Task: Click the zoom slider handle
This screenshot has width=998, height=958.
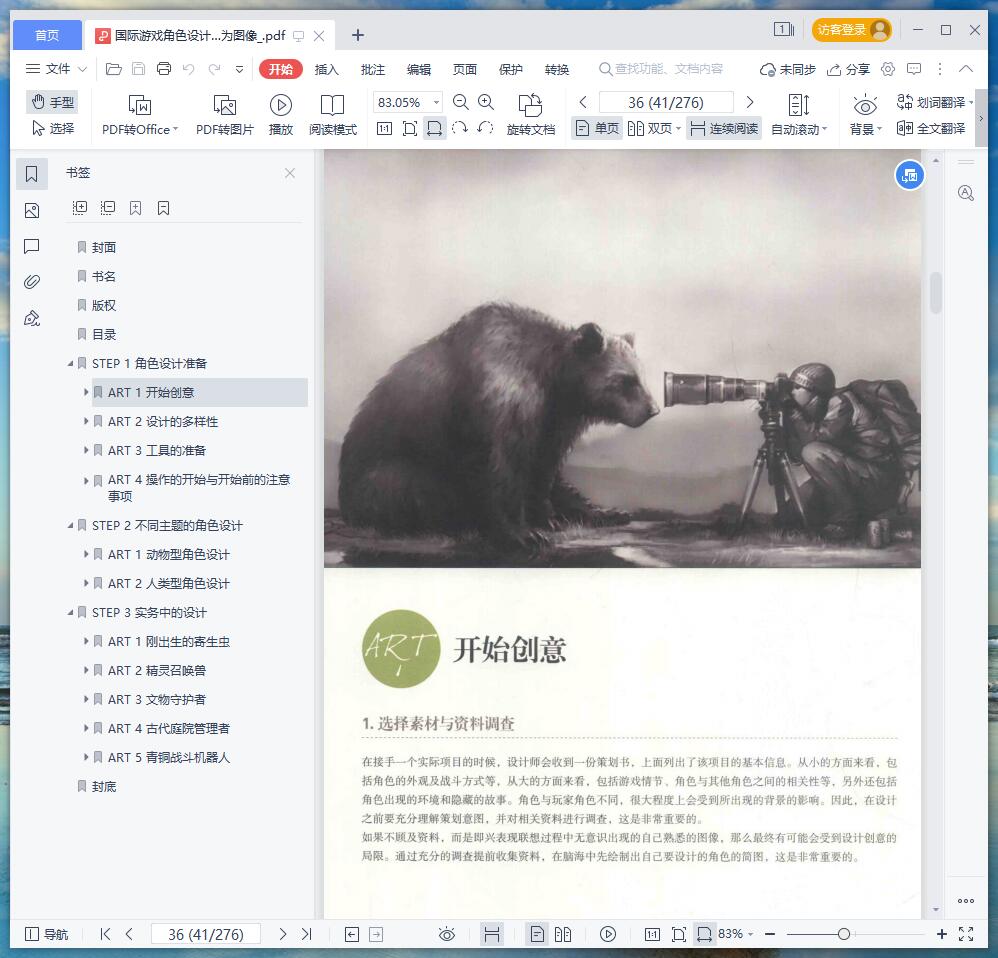Action: pyautogui.click(x=844, y=934)
